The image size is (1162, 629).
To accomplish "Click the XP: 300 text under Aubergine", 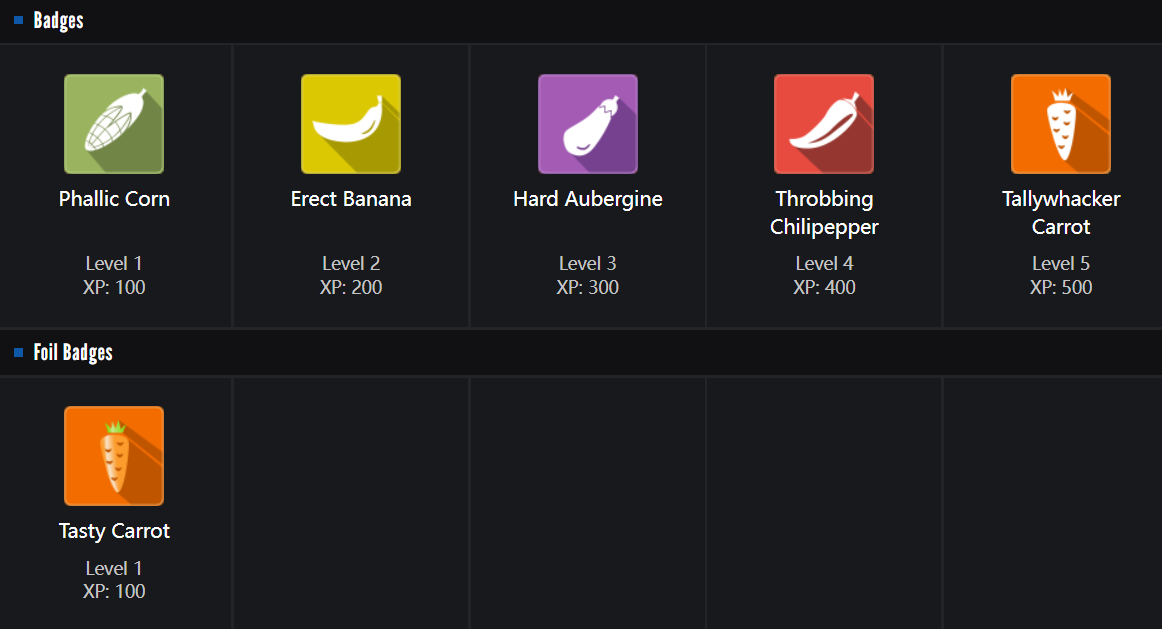I will click(588, 288).
